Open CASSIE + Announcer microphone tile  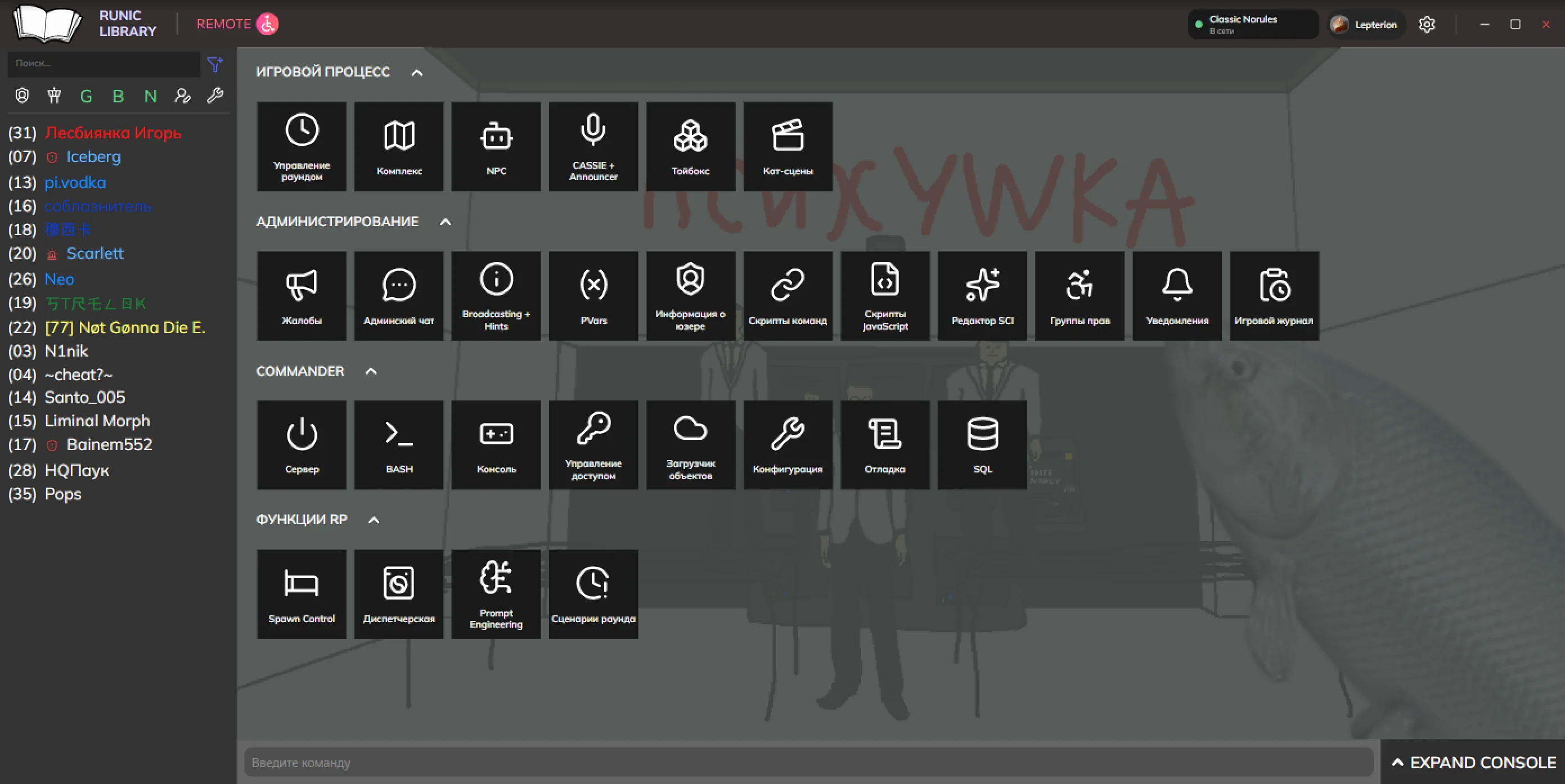pos(593,146)
